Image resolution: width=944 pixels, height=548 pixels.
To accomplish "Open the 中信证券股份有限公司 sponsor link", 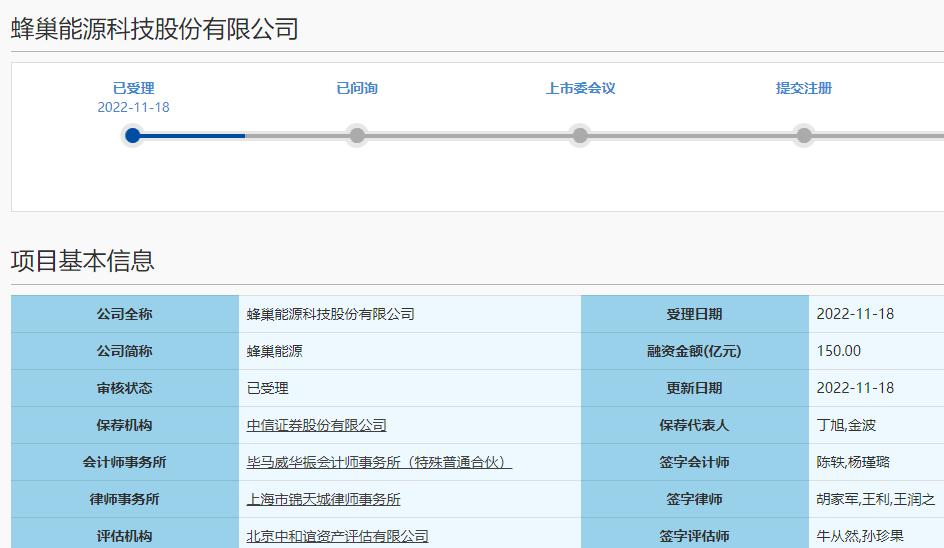I will (x=316, y=425).
